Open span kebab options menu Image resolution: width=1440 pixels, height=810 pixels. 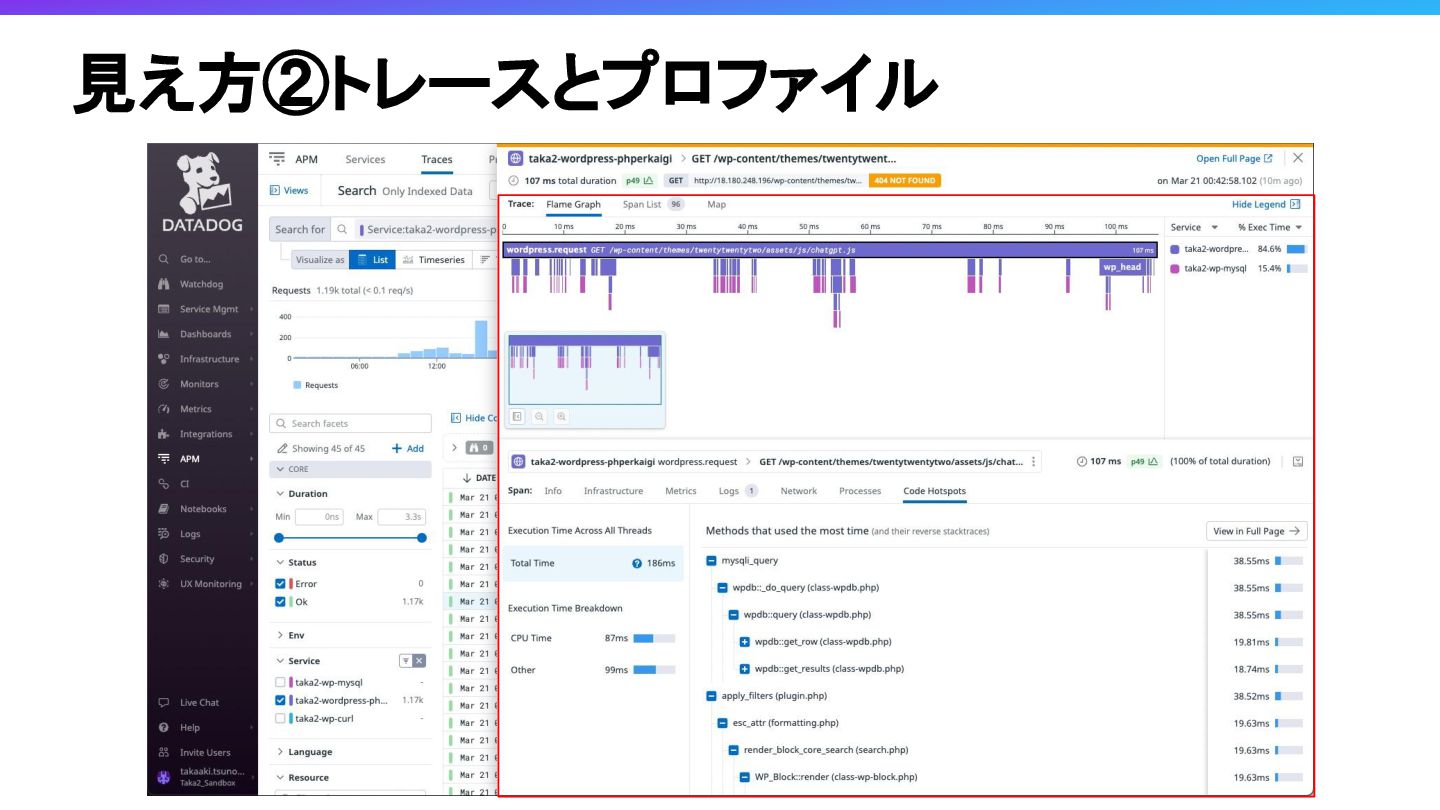(1034, 462)
